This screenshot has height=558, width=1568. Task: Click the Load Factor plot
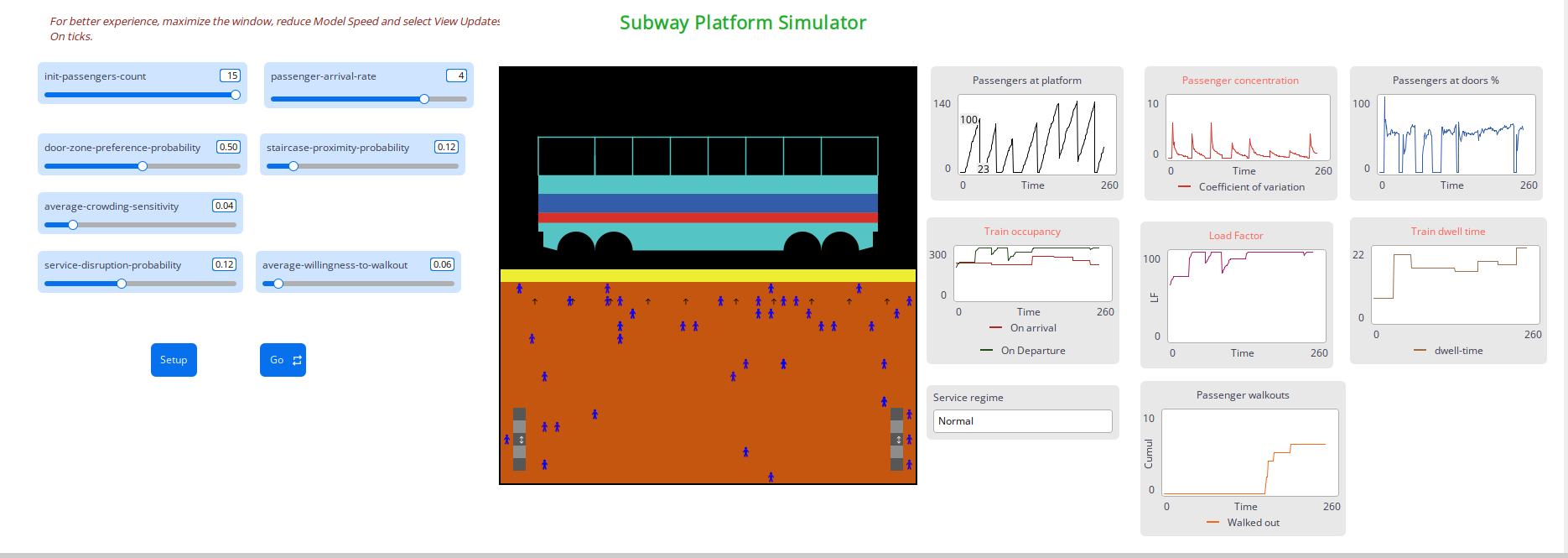[x=1237, y=295]
